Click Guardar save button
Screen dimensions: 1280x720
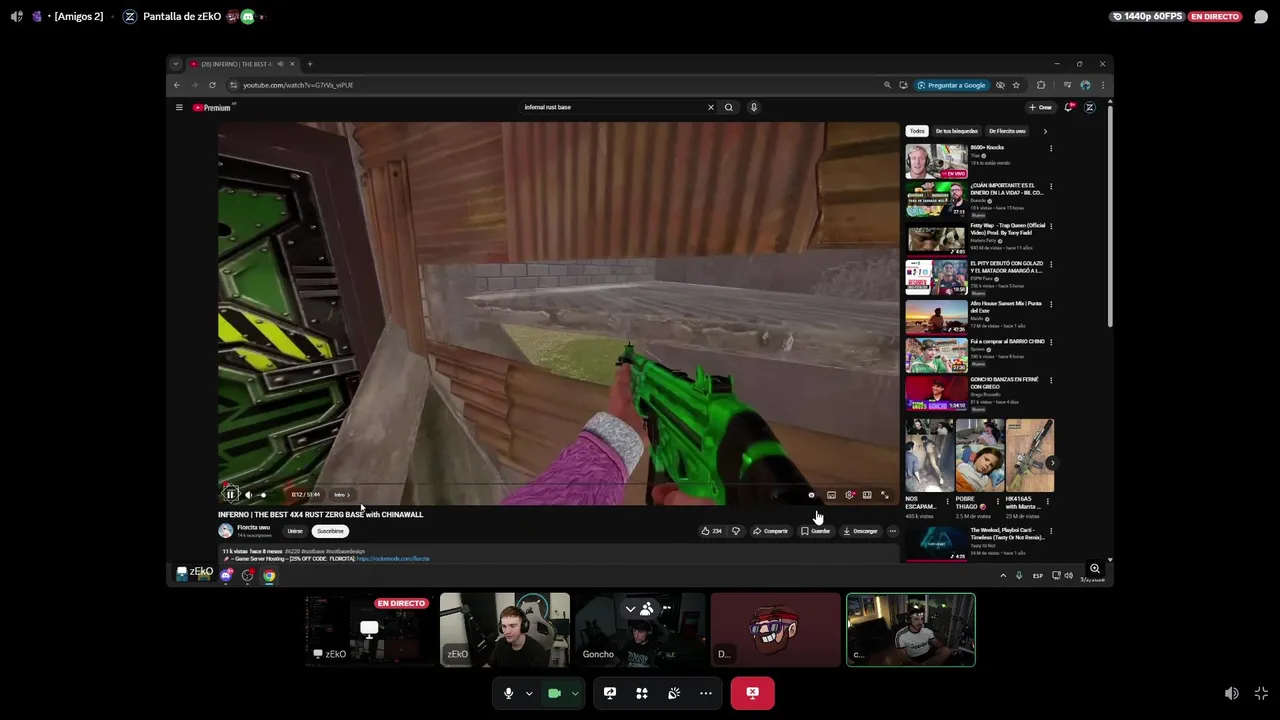pos(816,531)
